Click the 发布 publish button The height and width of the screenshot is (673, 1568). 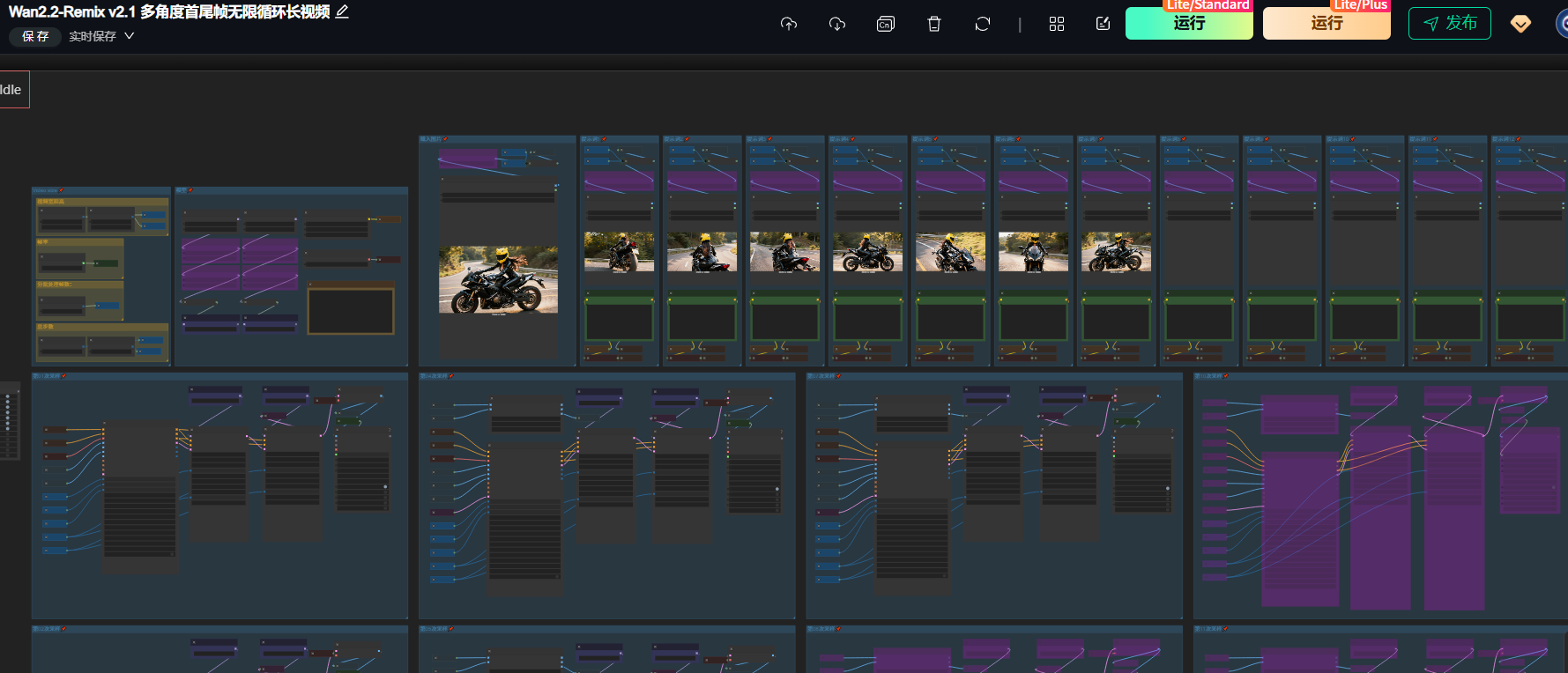click(x=1449, y=24)
